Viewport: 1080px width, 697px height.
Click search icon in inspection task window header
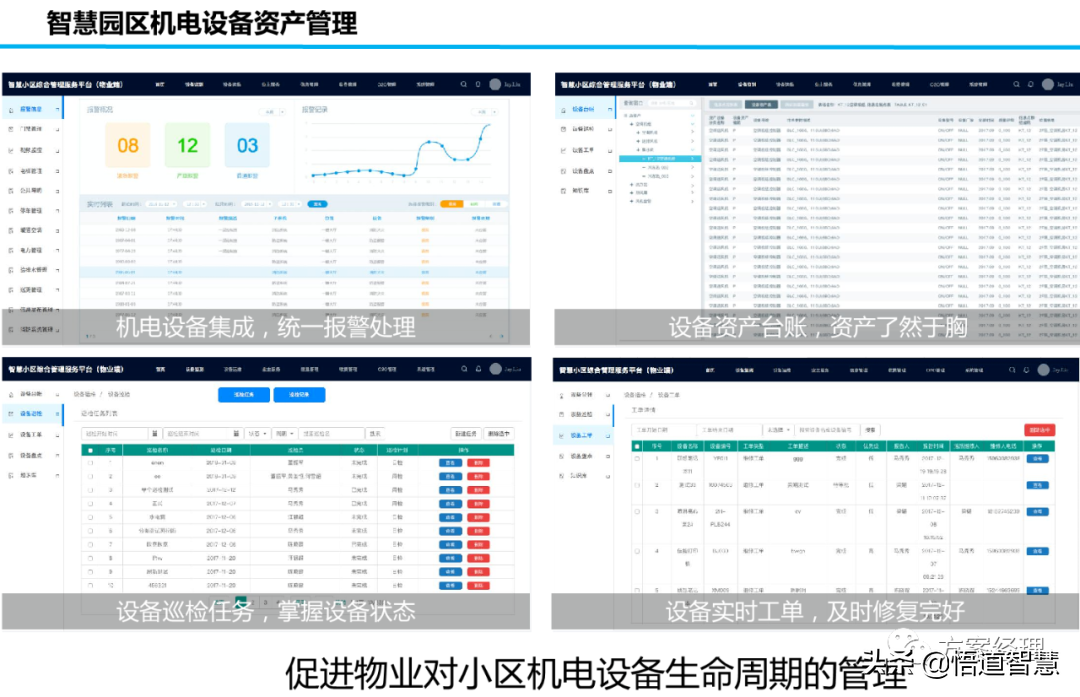[x=464, y=368]
